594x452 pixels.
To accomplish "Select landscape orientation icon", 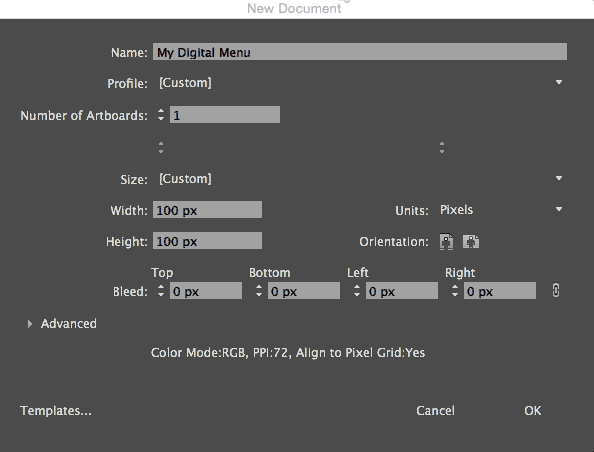I will coord(471,242).
